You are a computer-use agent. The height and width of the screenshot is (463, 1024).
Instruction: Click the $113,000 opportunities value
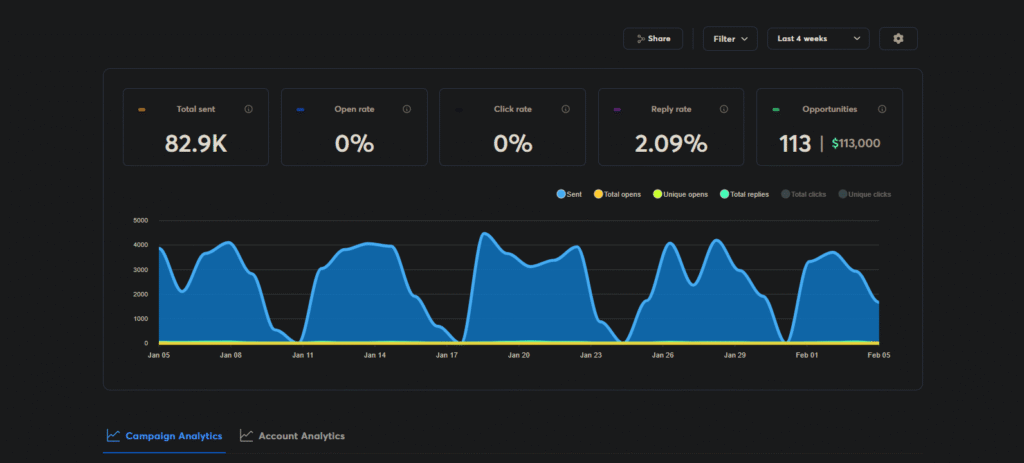coord(856,144)
